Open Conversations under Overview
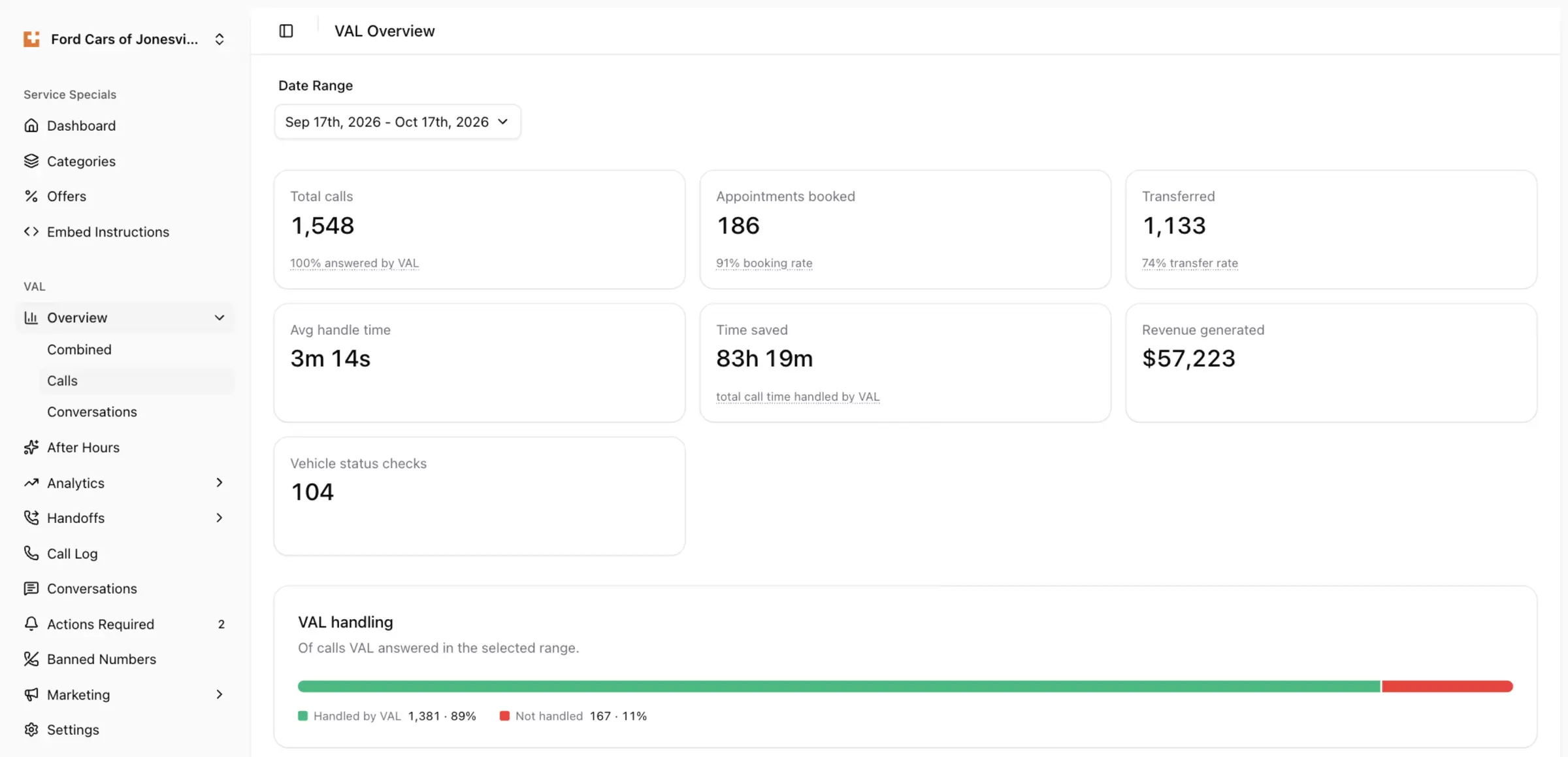1568x757 pixels. [92, 412]
